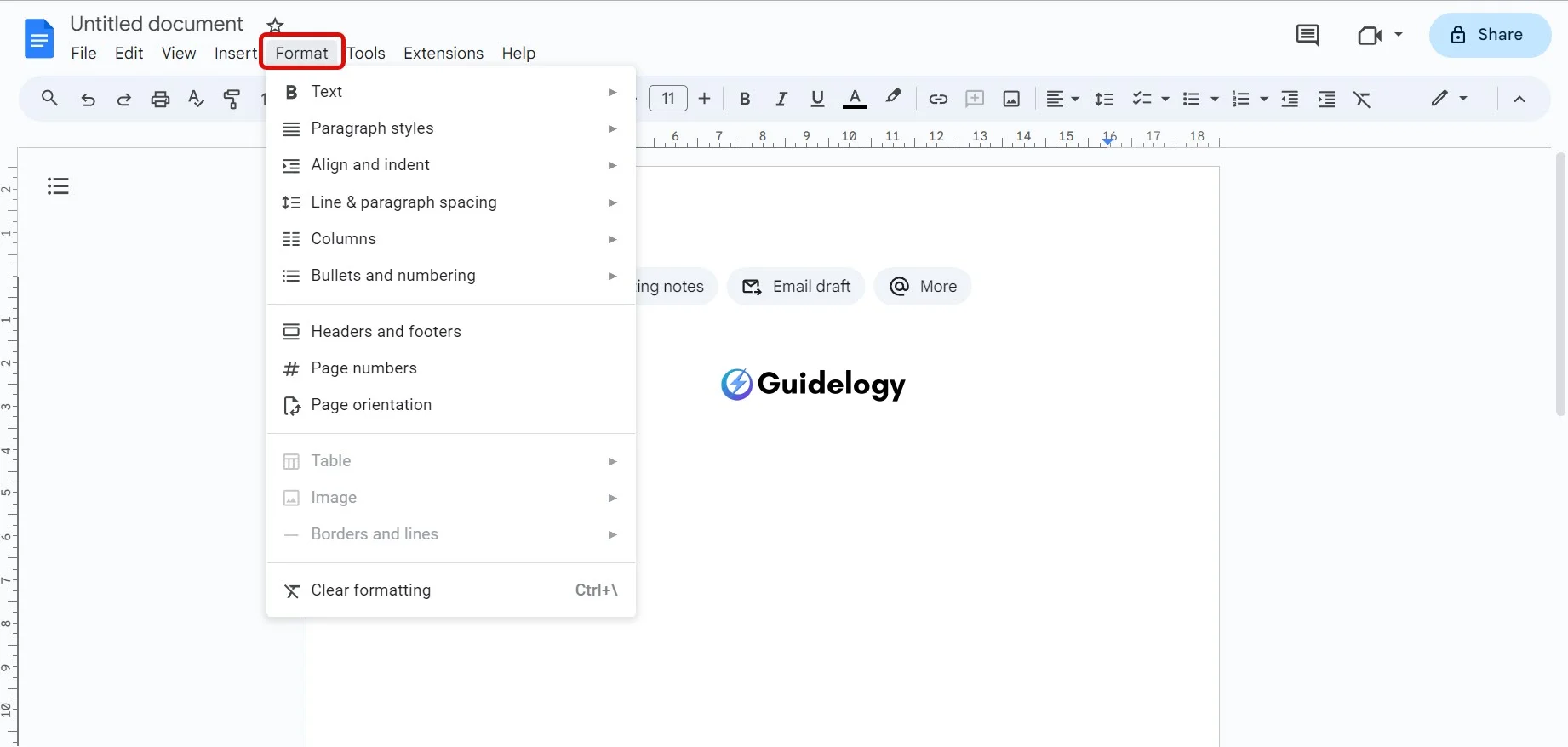The width and height of the screenshot is (1568, 747).
Task: Open line and paragraph spacing toolbar icon
Action: [x=1104, y=99]
